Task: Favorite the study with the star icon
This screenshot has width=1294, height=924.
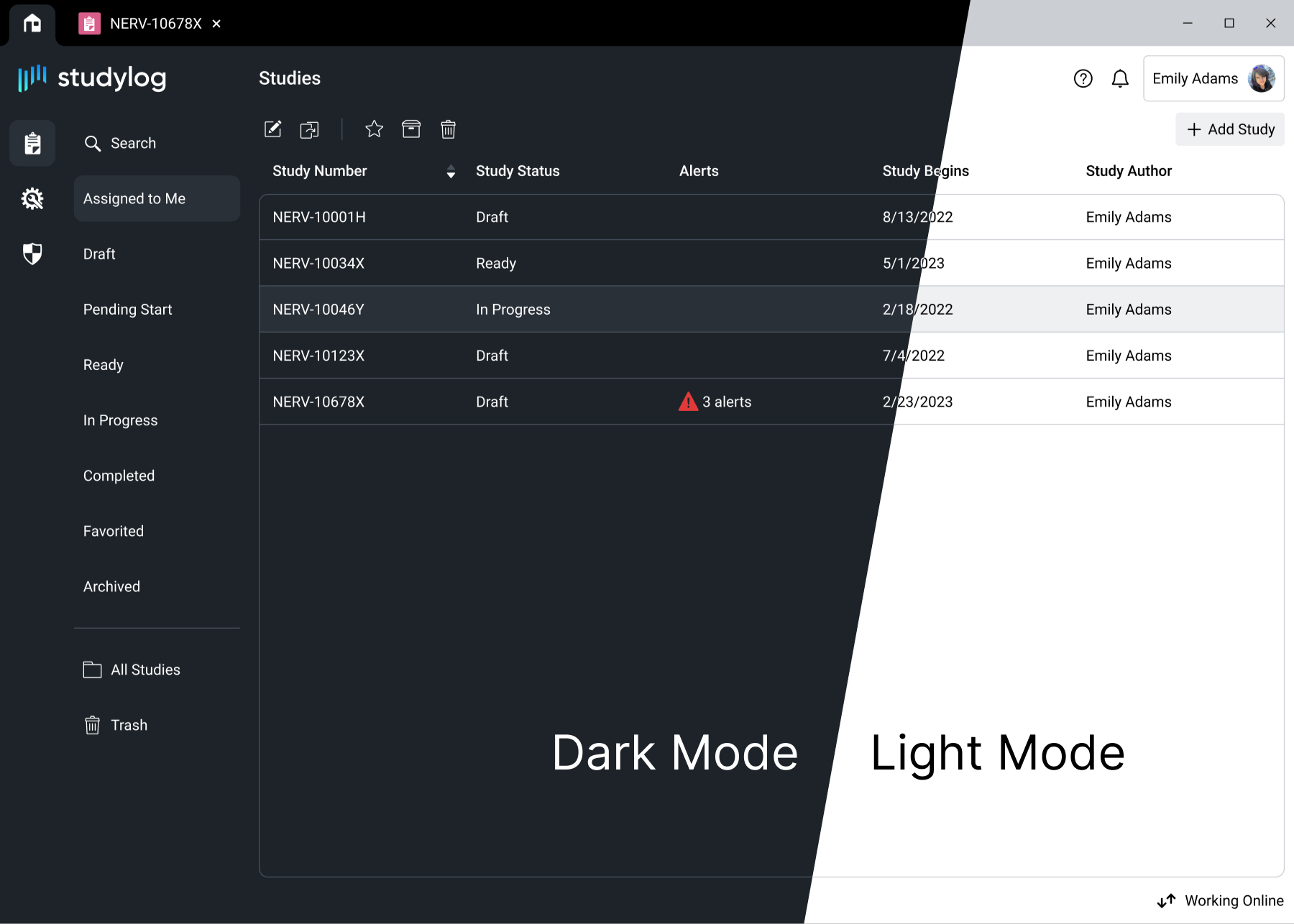Action: tap(374, 129)
